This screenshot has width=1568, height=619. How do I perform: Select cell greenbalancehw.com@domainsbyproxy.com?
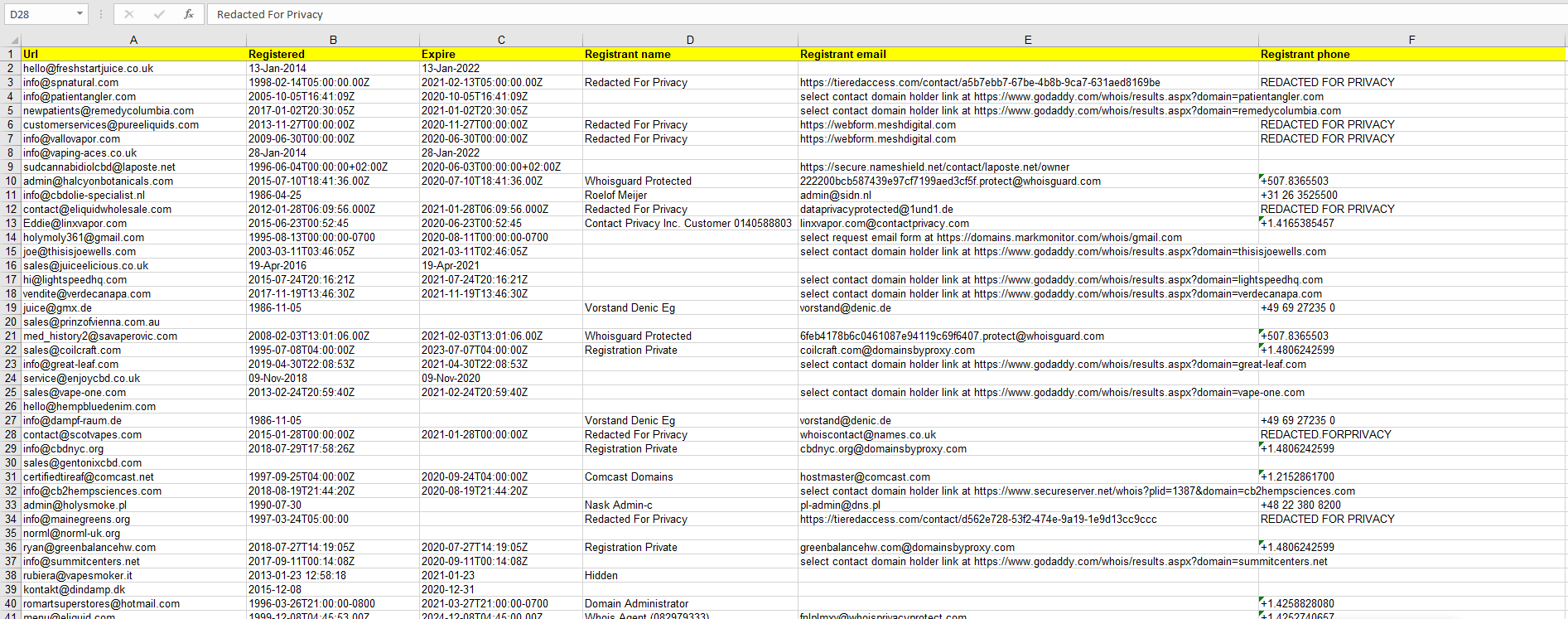click(x=1028, y=547)
